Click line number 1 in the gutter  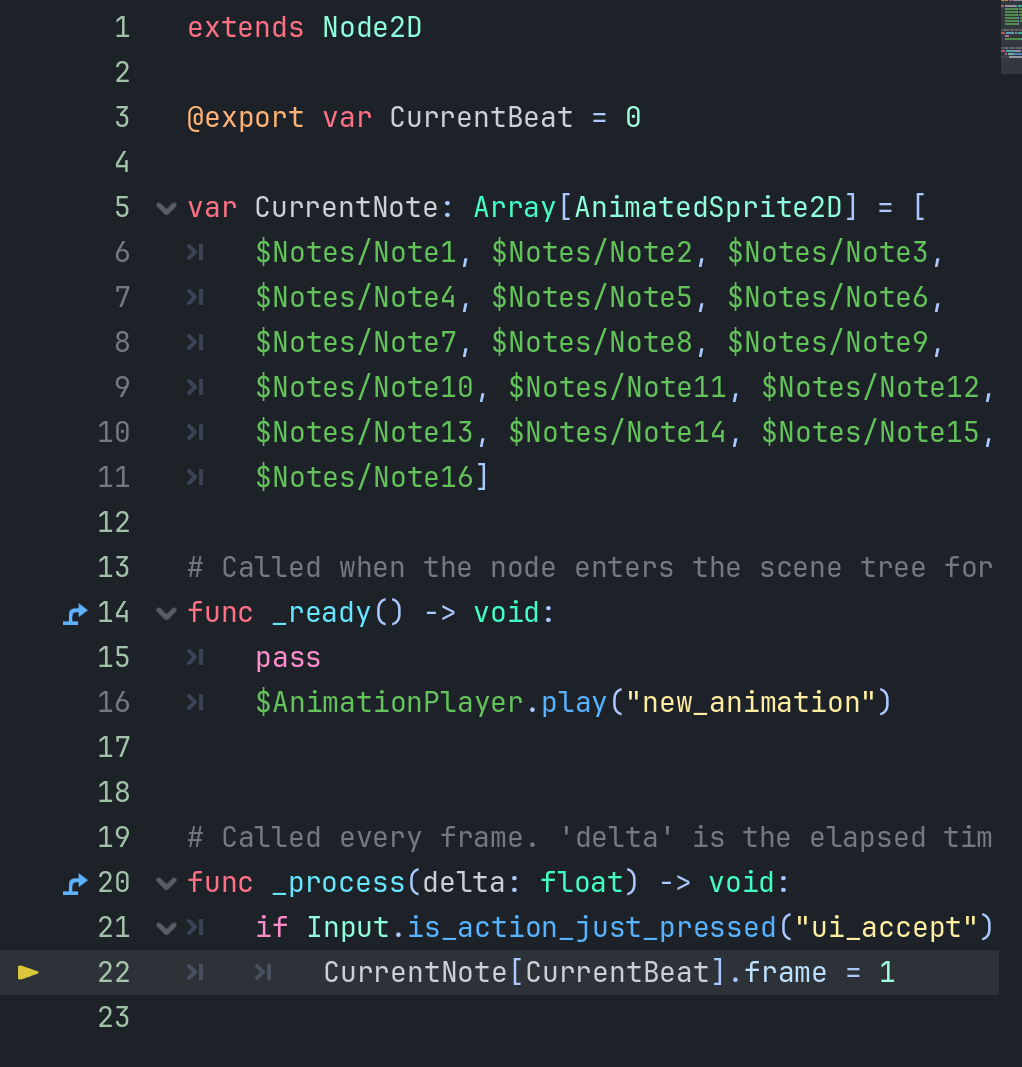coord(122,28)
